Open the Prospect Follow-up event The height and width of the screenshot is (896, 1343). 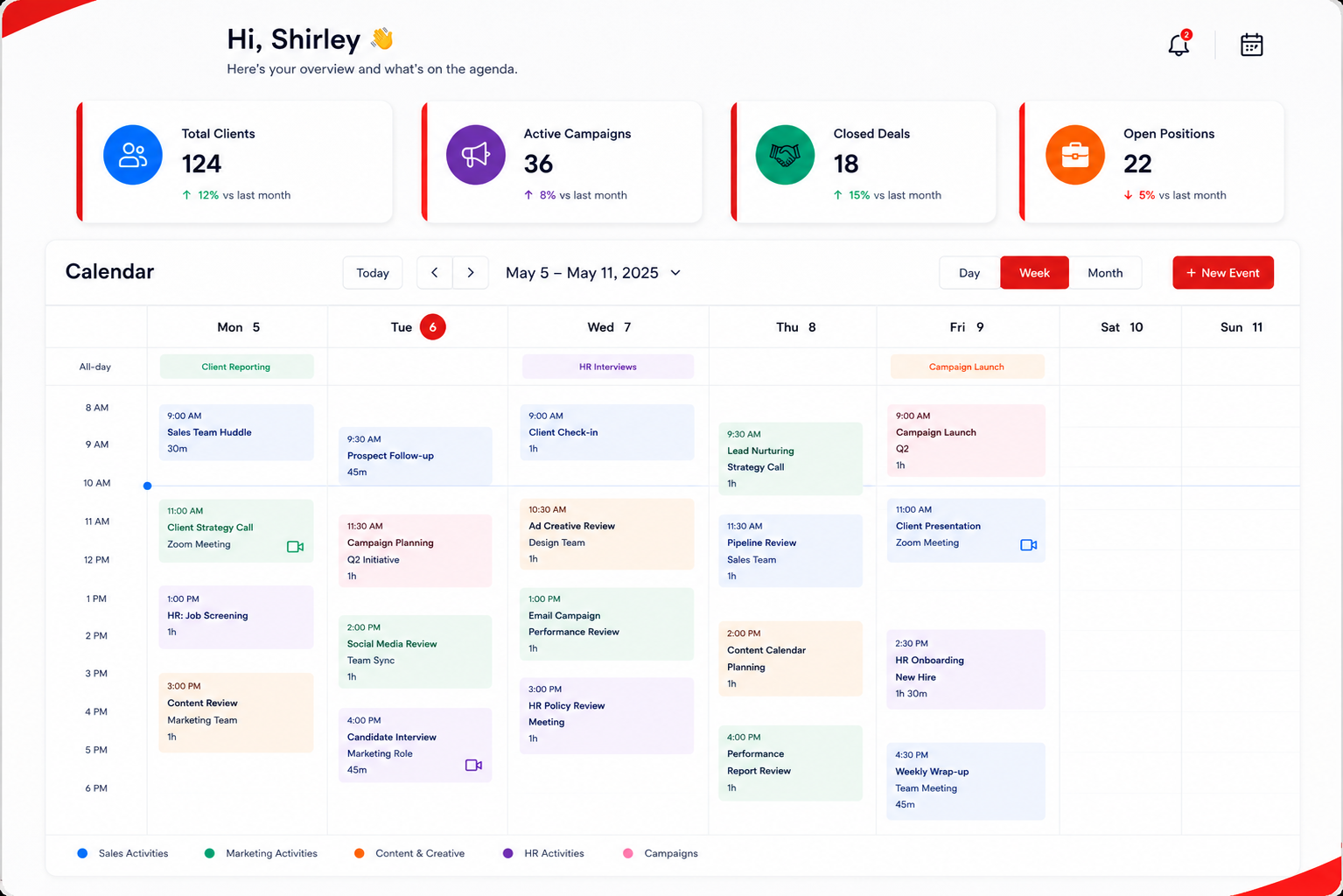[x=416, y=456]
